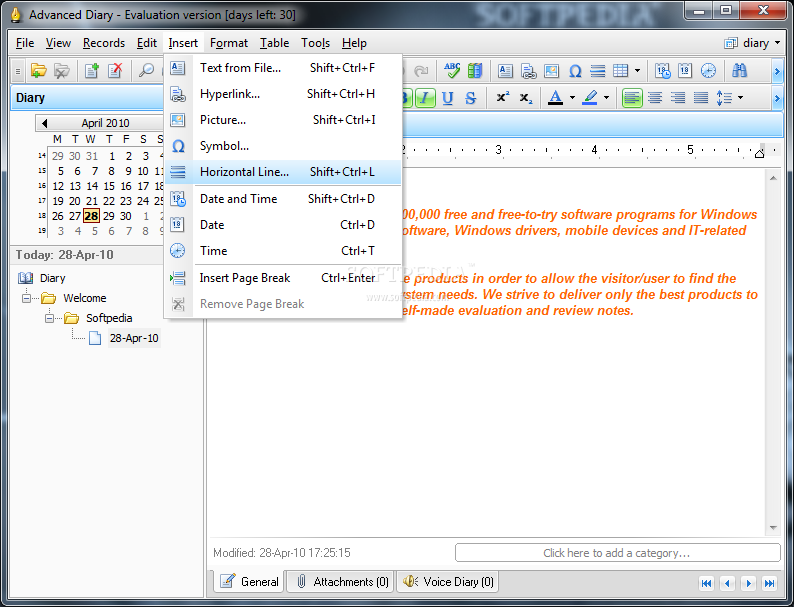Choose Hyperlink... from the Insert menu
This screenshot has width=794, height=607.
tap(283, 94)
